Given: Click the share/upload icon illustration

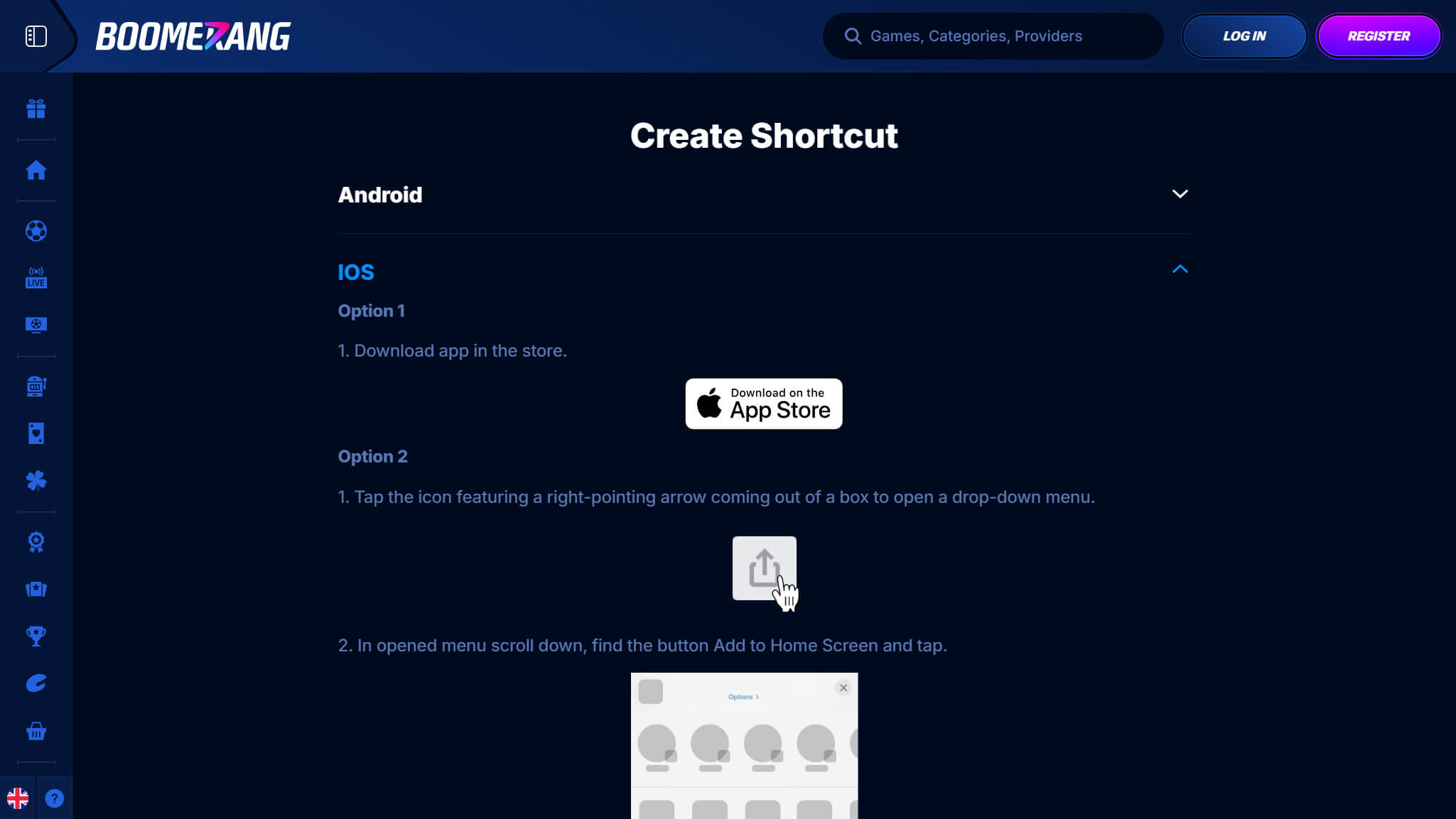Looking at the screenshot, I should pyautogui.click(x=764, y=568).
